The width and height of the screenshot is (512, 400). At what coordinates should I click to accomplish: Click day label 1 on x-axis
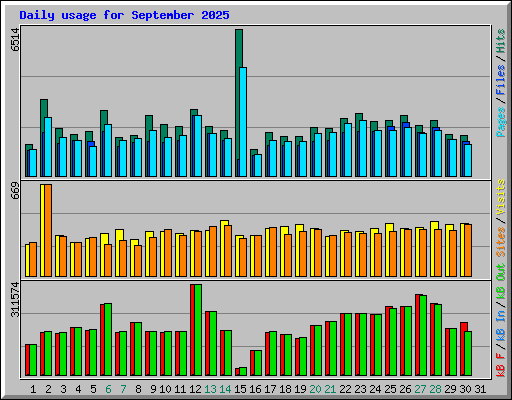pyautogui.click(x=33, y=389)
